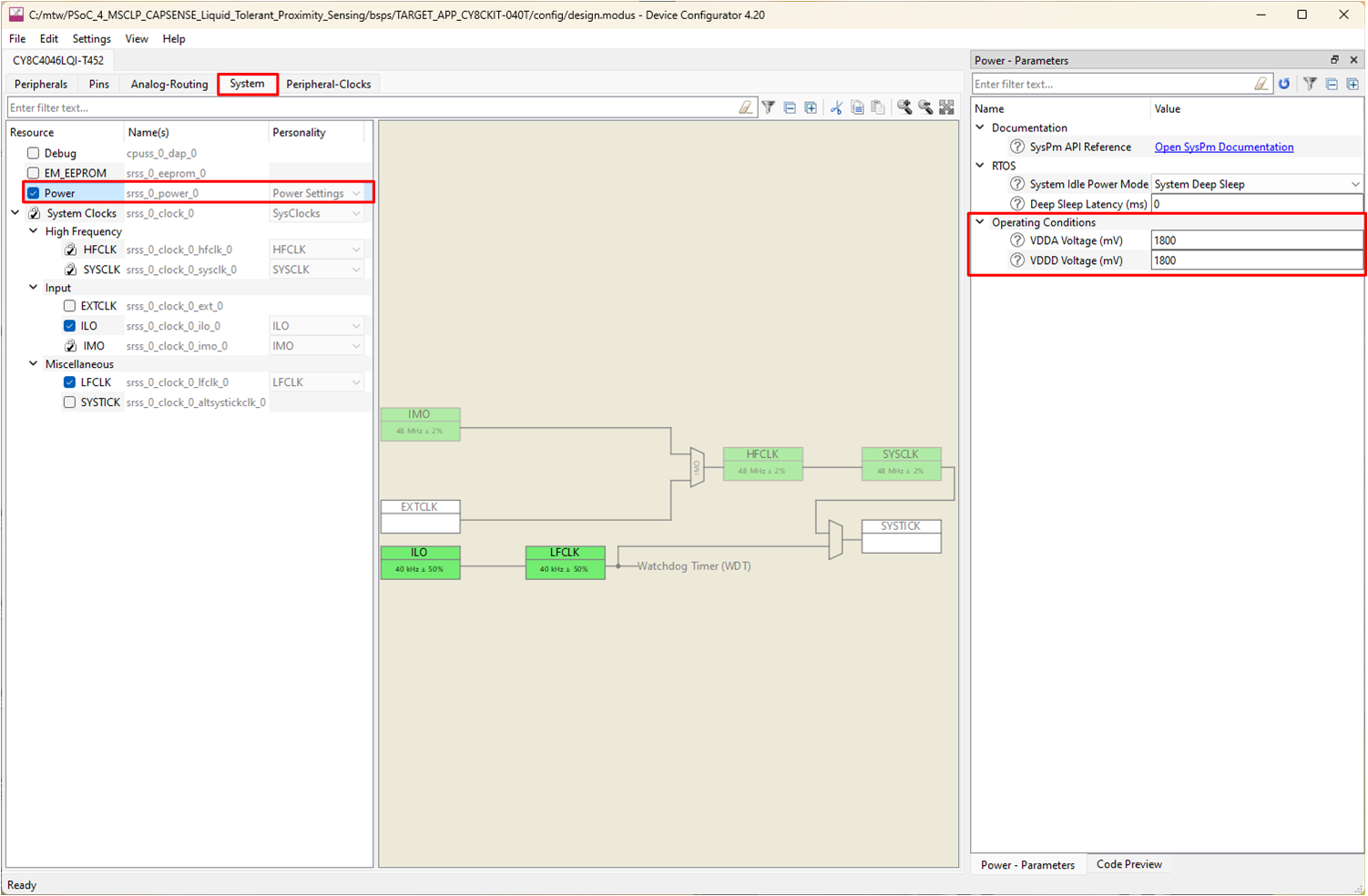
Task: Select the Pins tab
Action: point(99,84)
